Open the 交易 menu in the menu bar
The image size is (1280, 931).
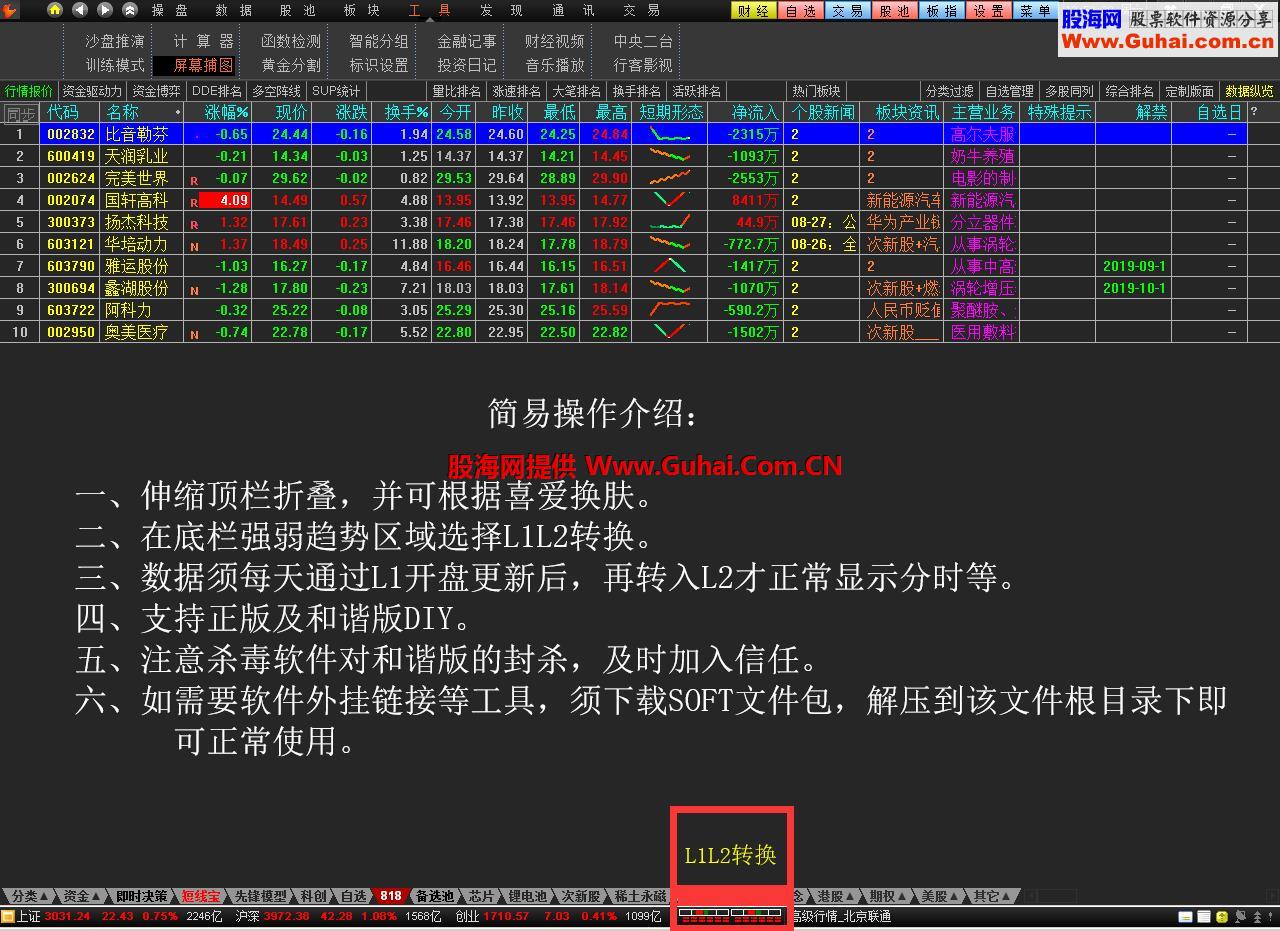pyautogui.click(x=642, y=10)
